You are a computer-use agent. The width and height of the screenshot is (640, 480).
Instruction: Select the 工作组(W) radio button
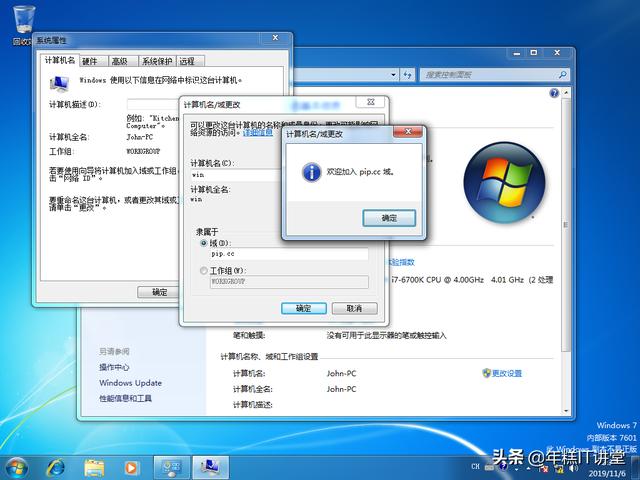pos(204,271)
